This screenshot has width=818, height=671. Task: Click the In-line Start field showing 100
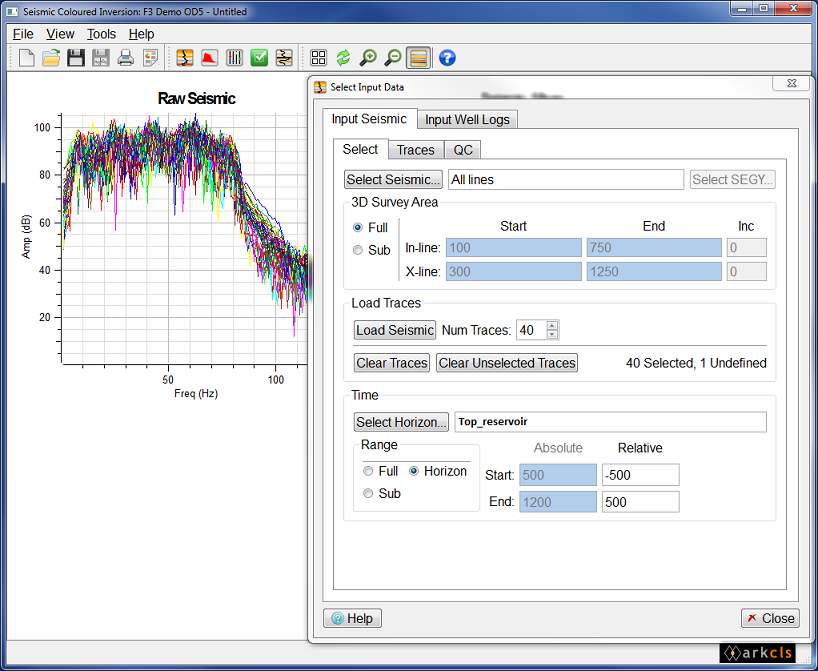(x=513, y=248)
